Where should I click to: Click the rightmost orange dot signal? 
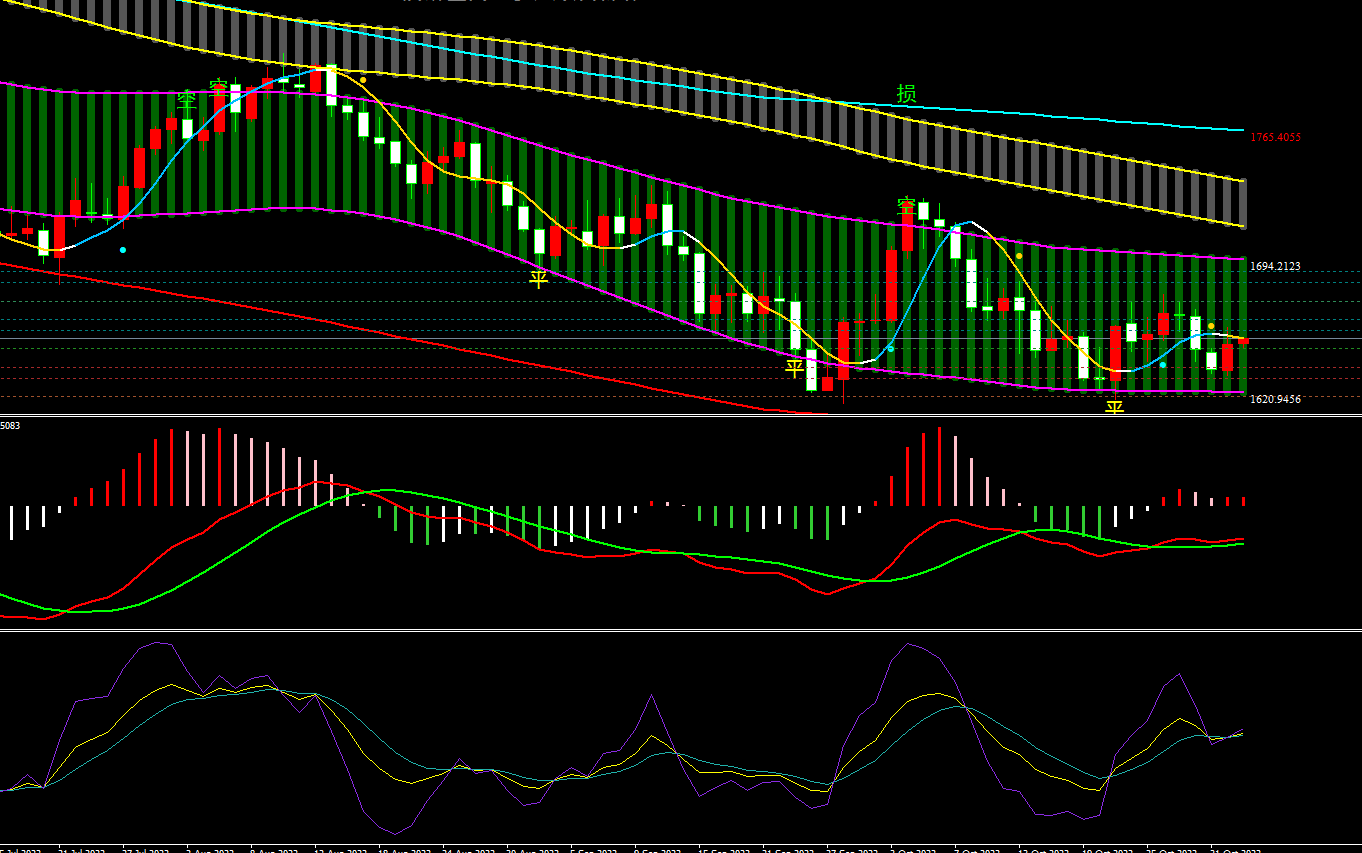1211,326
